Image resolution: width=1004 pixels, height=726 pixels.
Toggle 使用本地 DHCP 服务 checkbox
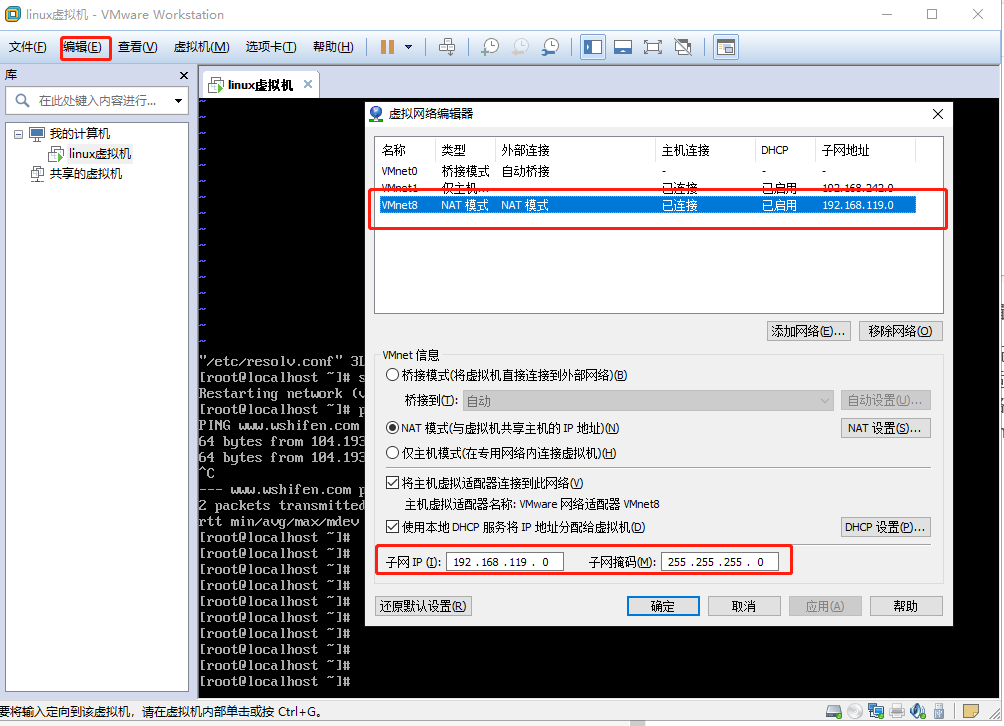tap(393, 527)
